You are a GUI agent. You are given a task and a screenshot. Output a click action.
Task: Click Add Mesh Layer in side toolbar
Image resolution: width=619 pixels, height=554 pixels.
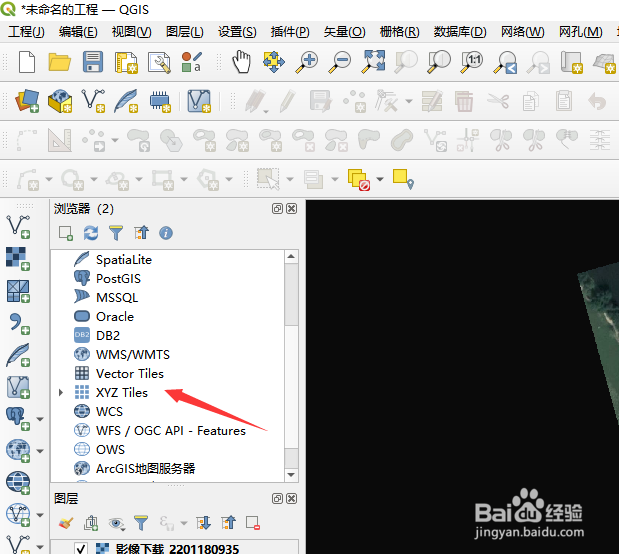tap(18, 291)
